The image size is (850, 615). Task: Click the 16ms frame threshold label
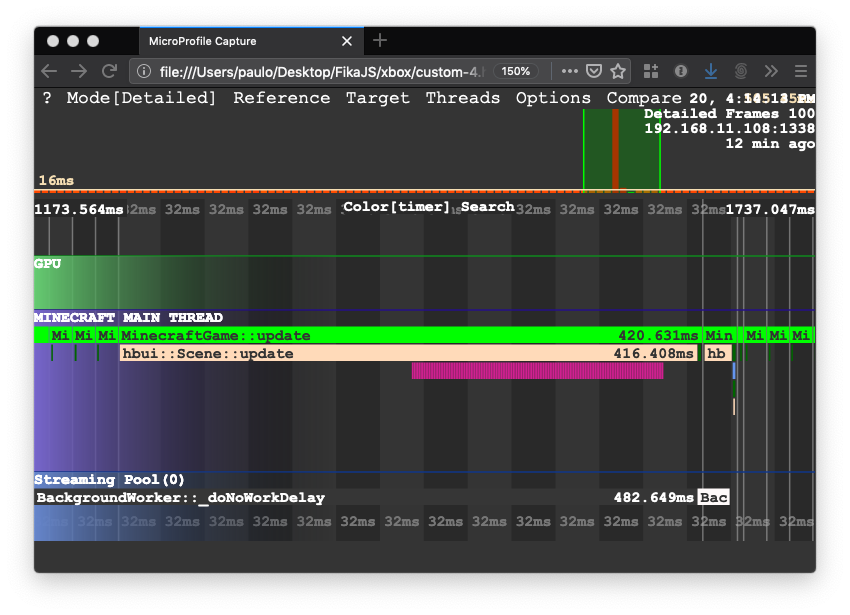(x=56, y=180)
